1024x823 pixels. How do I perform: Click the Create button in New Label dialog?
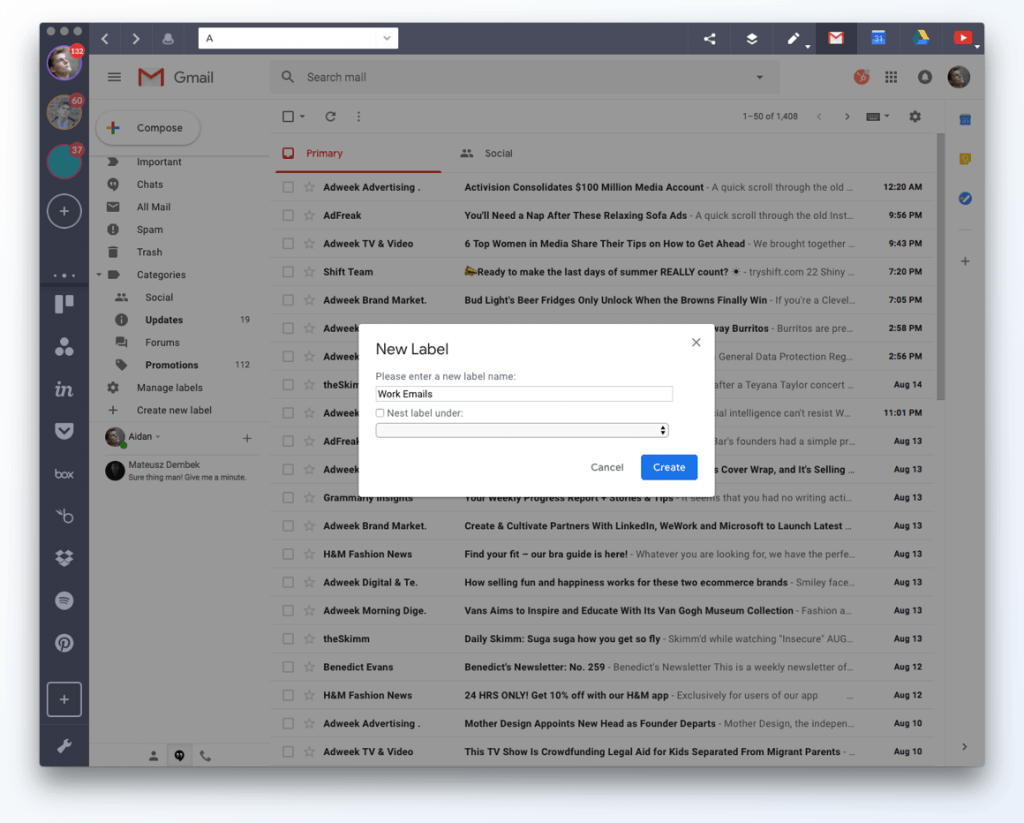point(669,467)
